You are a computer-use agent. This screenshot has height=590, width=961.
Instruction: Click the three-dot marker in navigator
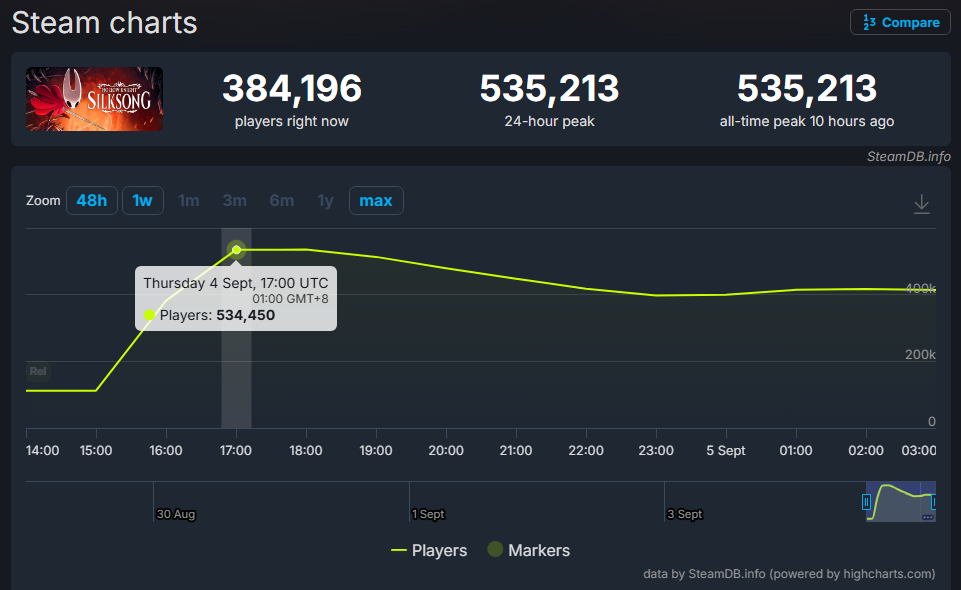[927, 516]
